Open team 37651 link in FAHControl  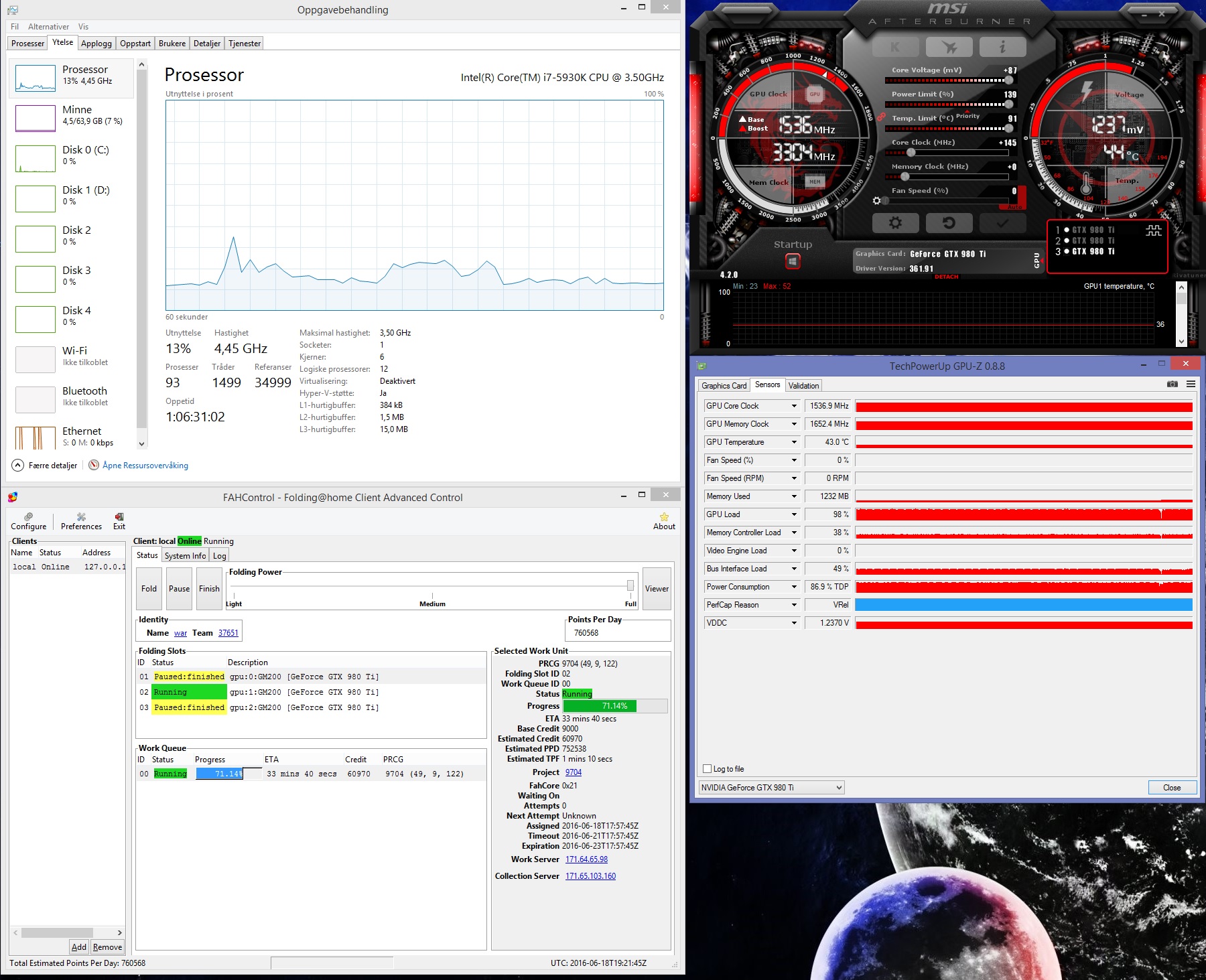228,633
